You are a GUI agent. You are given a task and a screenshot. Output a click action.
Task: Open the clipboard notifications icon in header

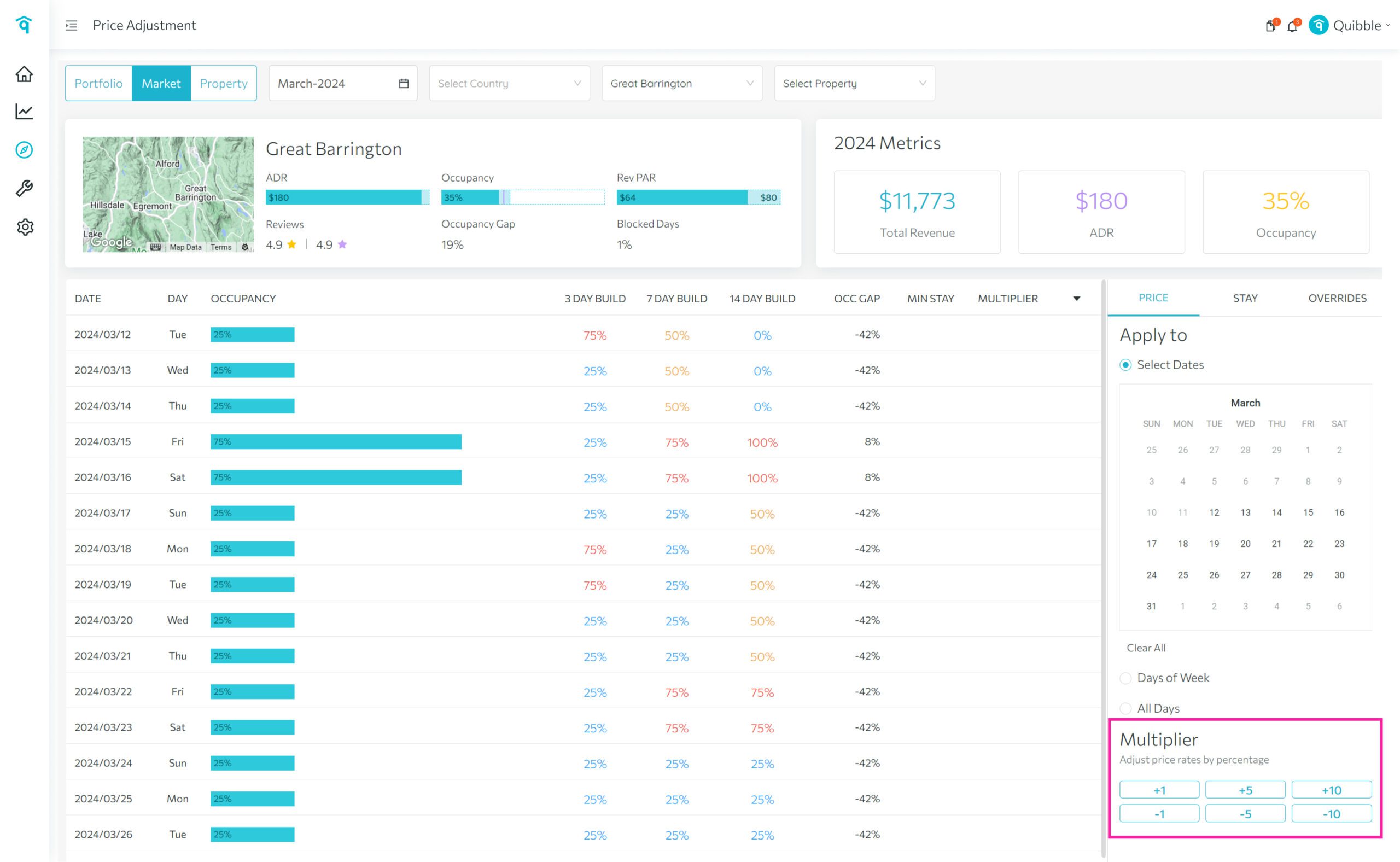click(1271, 25)
